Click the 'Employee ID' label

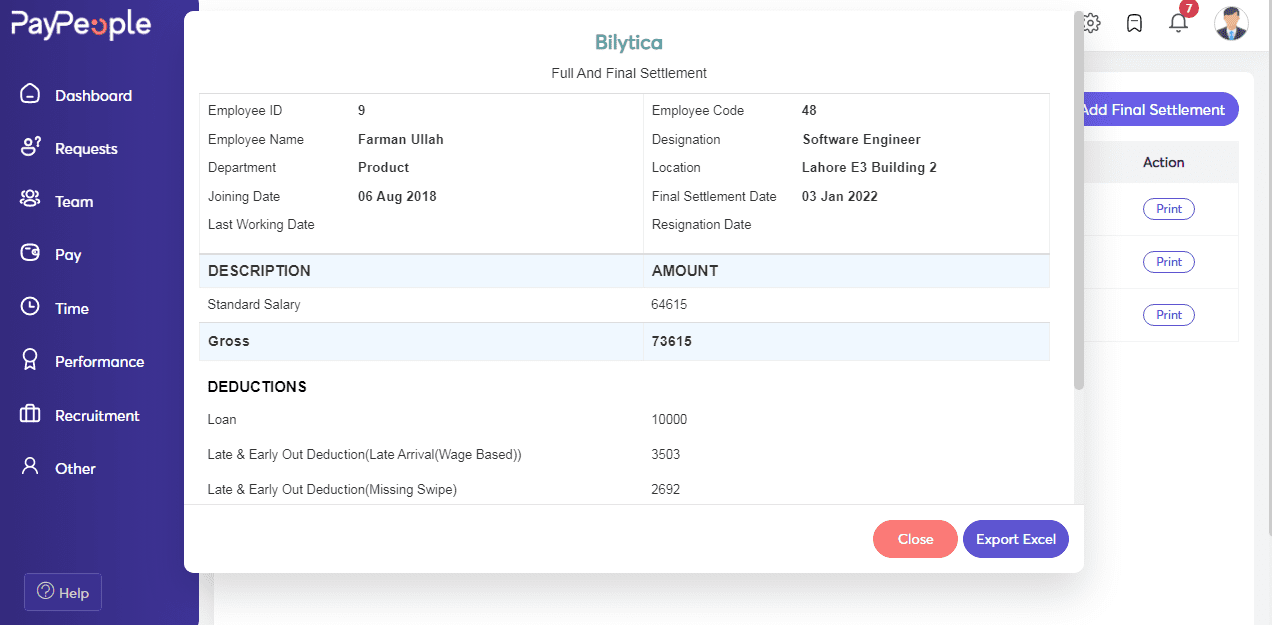[x=245, y=110]
